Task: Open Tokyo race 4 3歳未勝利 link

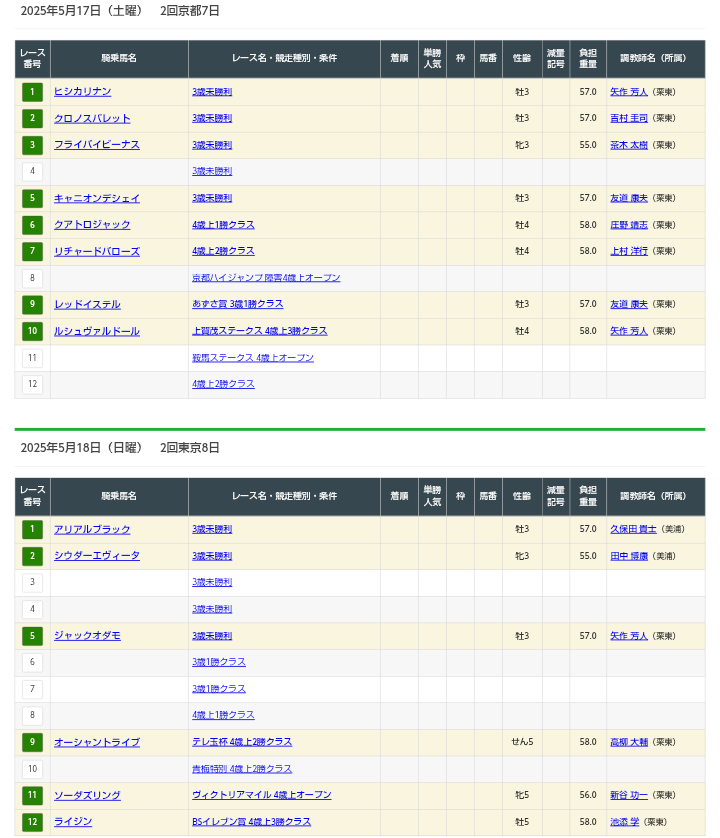Action: 212,609
